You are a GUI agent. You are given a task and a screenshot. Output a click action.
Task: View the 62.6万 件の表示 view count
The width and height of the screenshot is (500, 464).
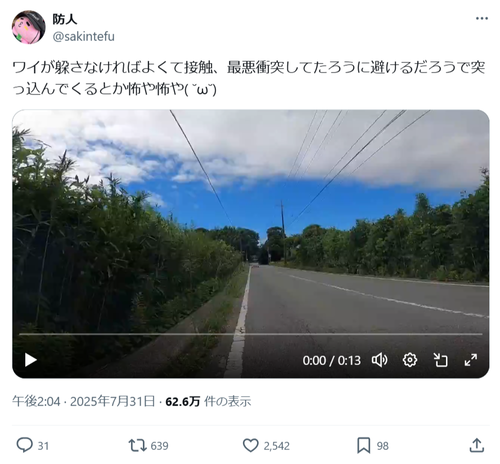[208, 401]
